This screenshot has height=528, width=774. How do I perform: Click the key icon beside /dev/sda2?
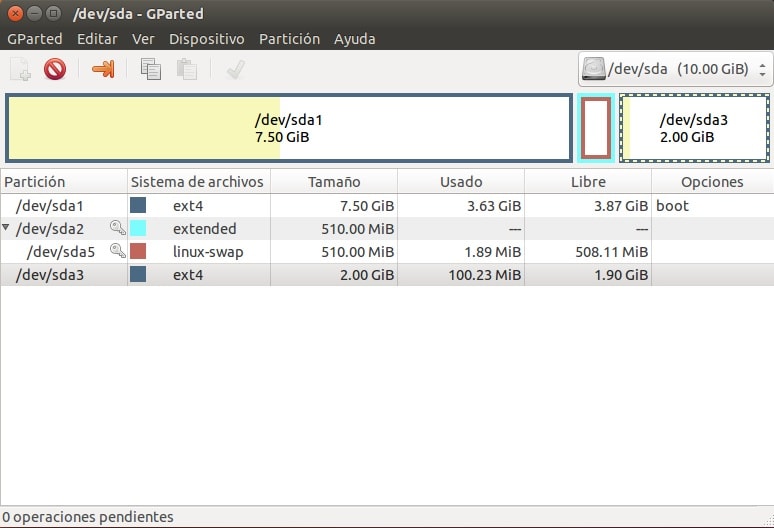click(x=117, y=228)
